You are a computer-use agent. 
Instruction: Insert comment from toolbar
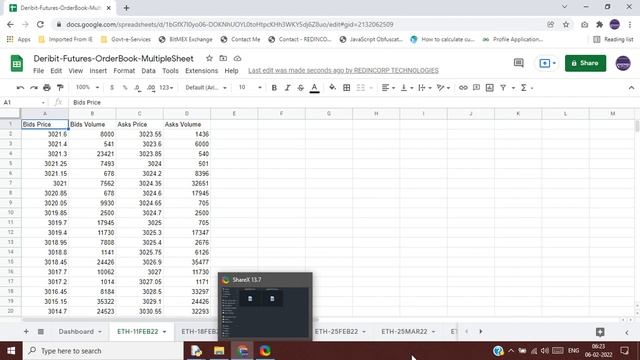coord(476,88)
